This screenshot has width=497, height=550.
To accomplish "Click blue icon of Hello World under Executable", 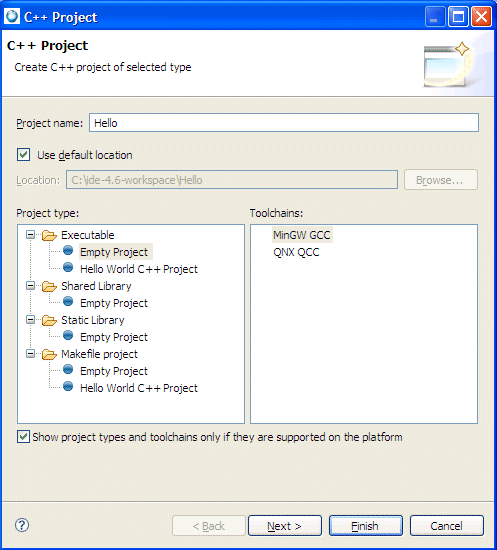I will tap(68, 268).
